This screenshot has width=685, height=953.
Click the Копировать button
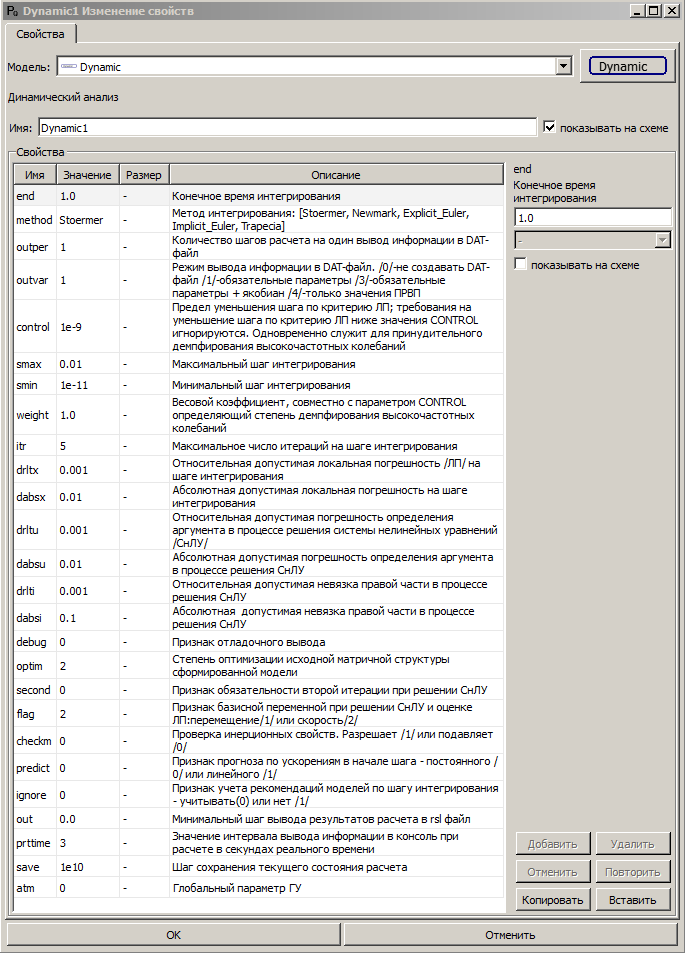[x=551, y=899]
